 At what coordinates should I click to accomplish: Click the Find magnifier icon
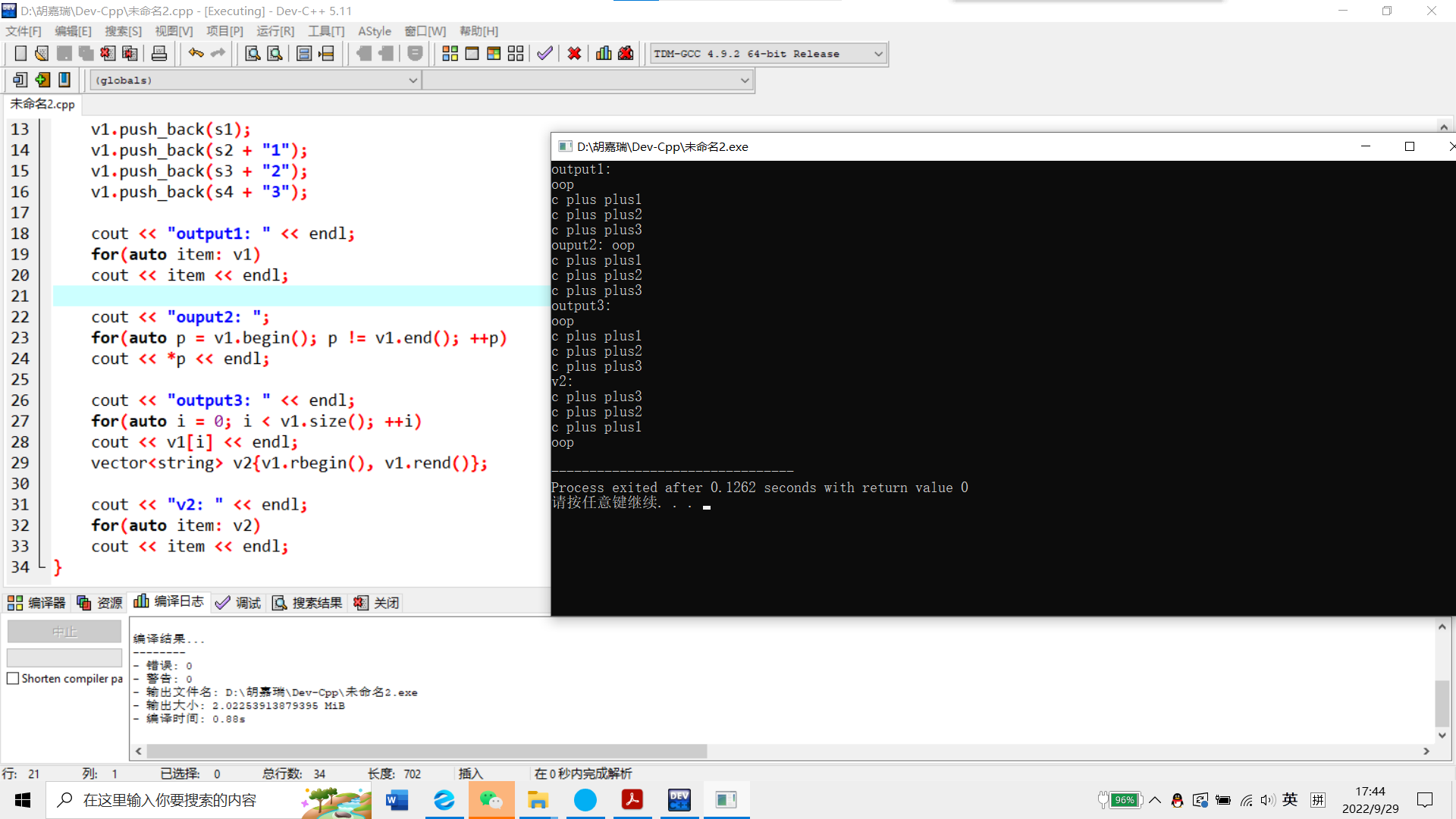[253, 54]
